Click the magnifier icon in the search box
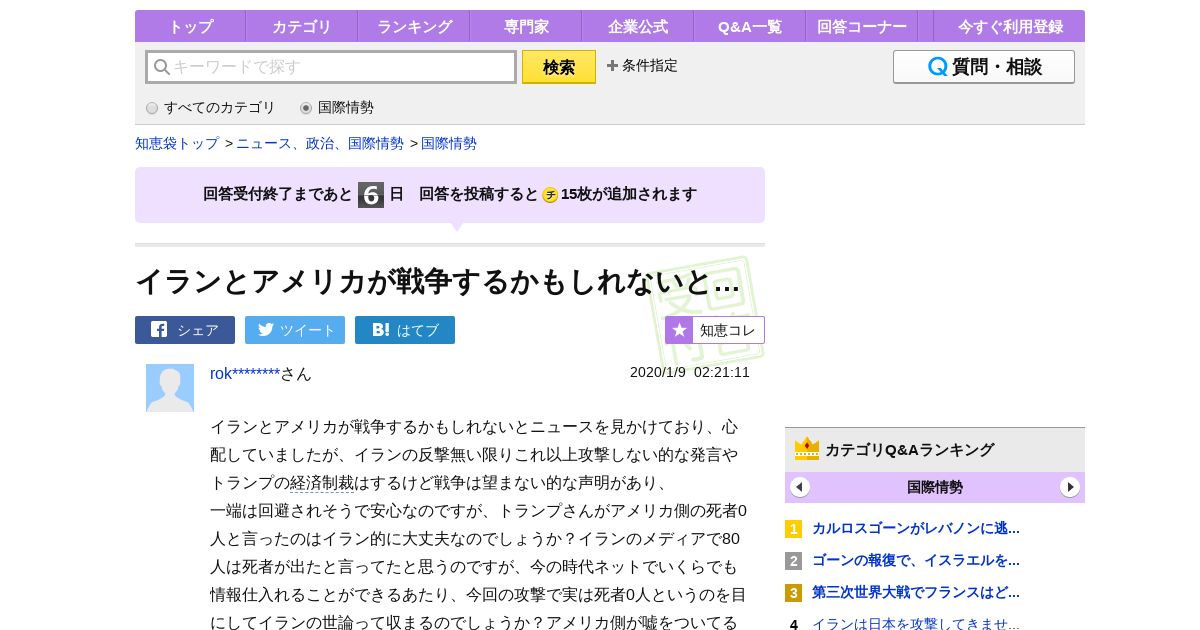The image size is (1200, 630). [161, 67]
